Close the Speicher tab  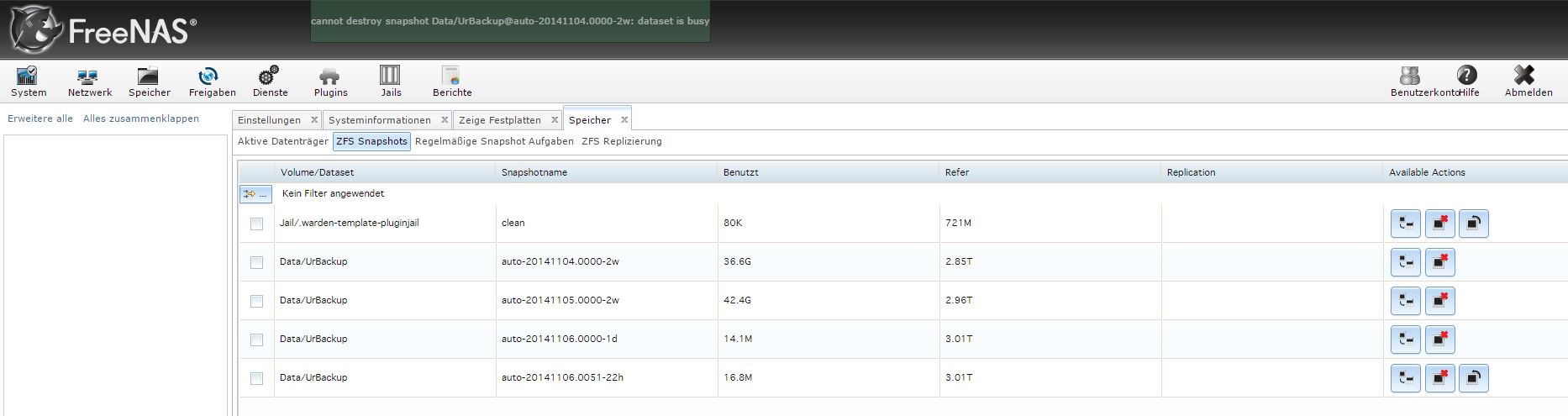pyautogui.click(x=624, y=120)
